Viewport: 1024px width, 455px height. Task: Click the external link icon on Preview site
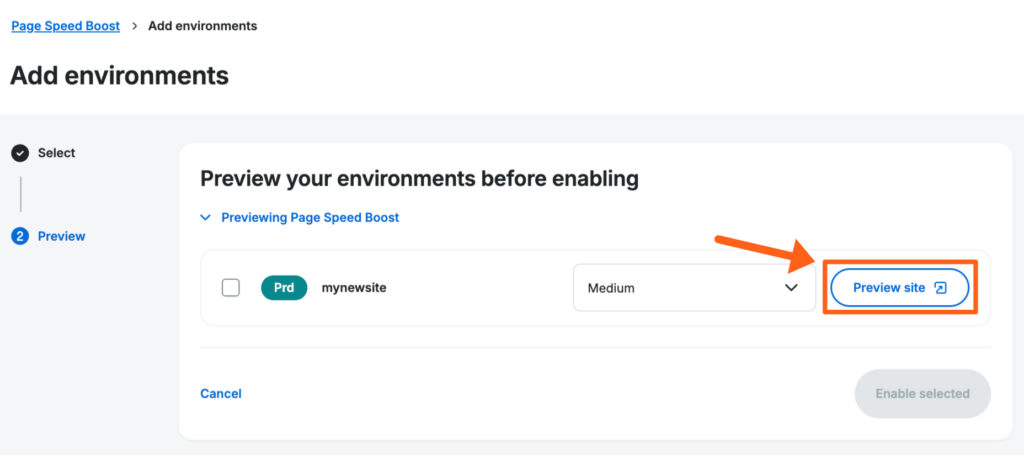[x=940, y=288]
